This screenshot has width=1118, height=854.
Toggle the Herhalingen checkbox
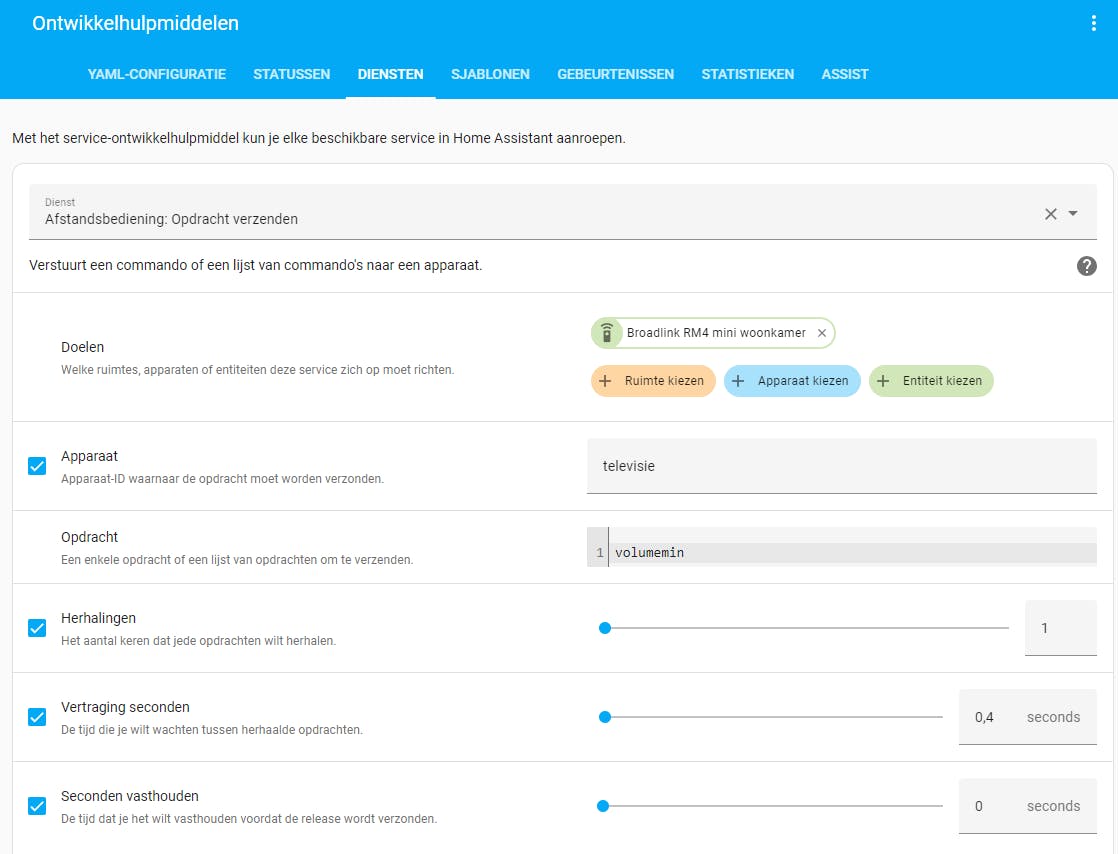(37, 628)
